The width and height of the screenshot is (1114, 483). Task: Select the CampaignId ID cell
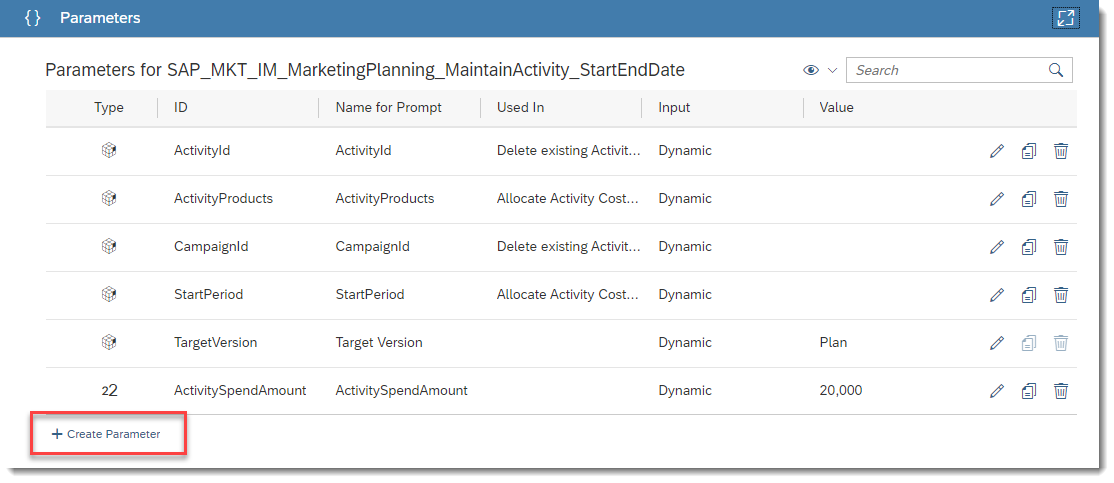[211, 246]
